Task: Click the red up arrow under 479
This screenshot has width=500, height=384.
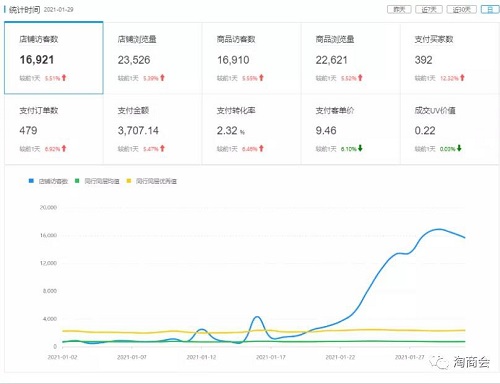Action: pos(64,148)
